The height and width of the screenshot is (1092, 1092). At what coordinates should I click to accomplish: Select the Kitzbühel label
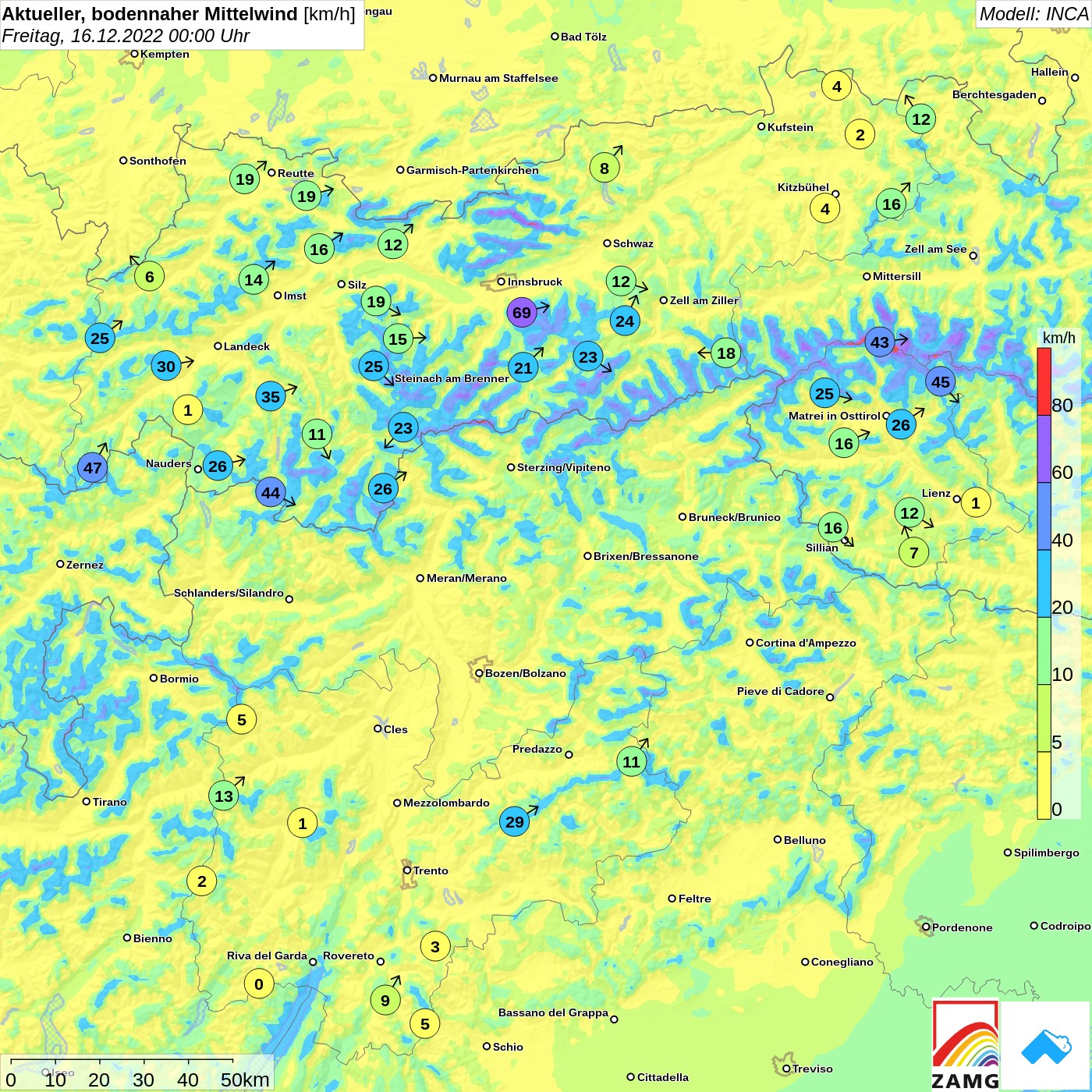[x=803, y=187]
